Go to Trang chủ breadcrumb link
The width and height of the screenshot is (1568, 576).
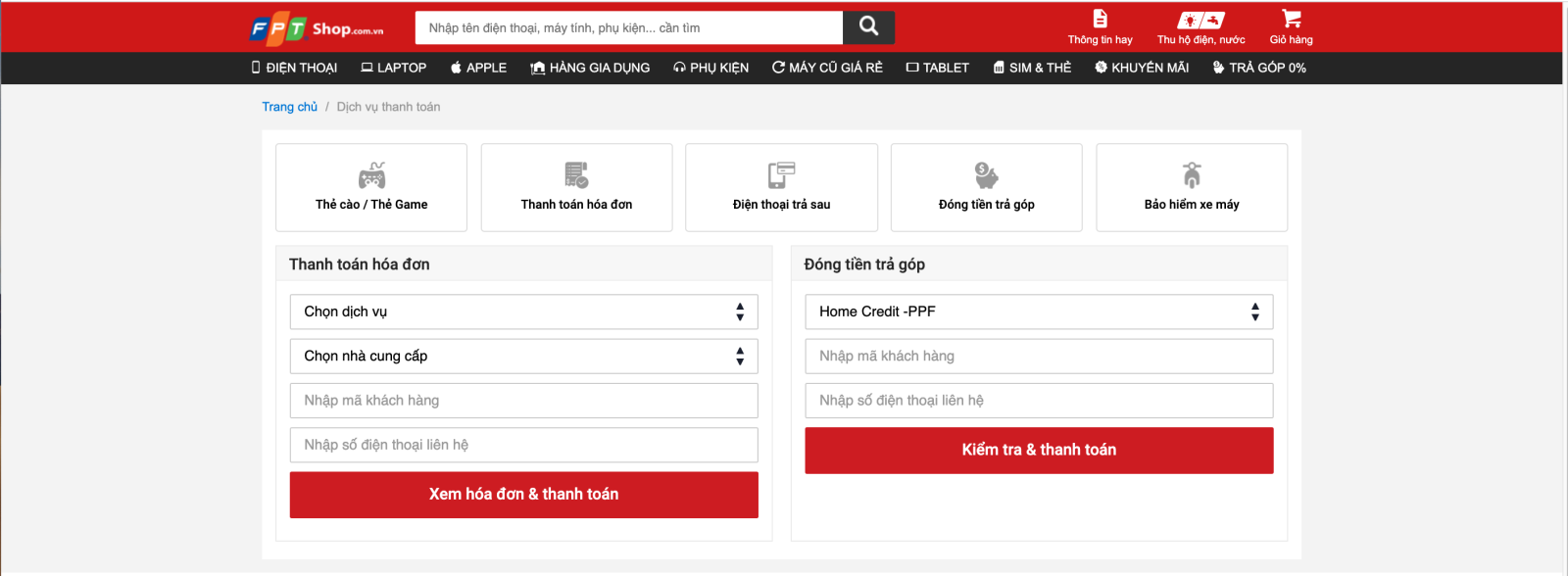(x=289, y=107)
